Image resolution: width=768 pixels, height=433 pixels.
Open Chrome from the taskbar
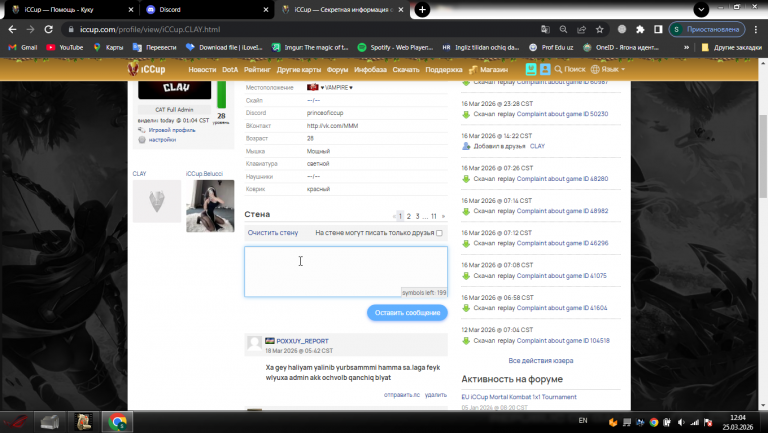117,422
